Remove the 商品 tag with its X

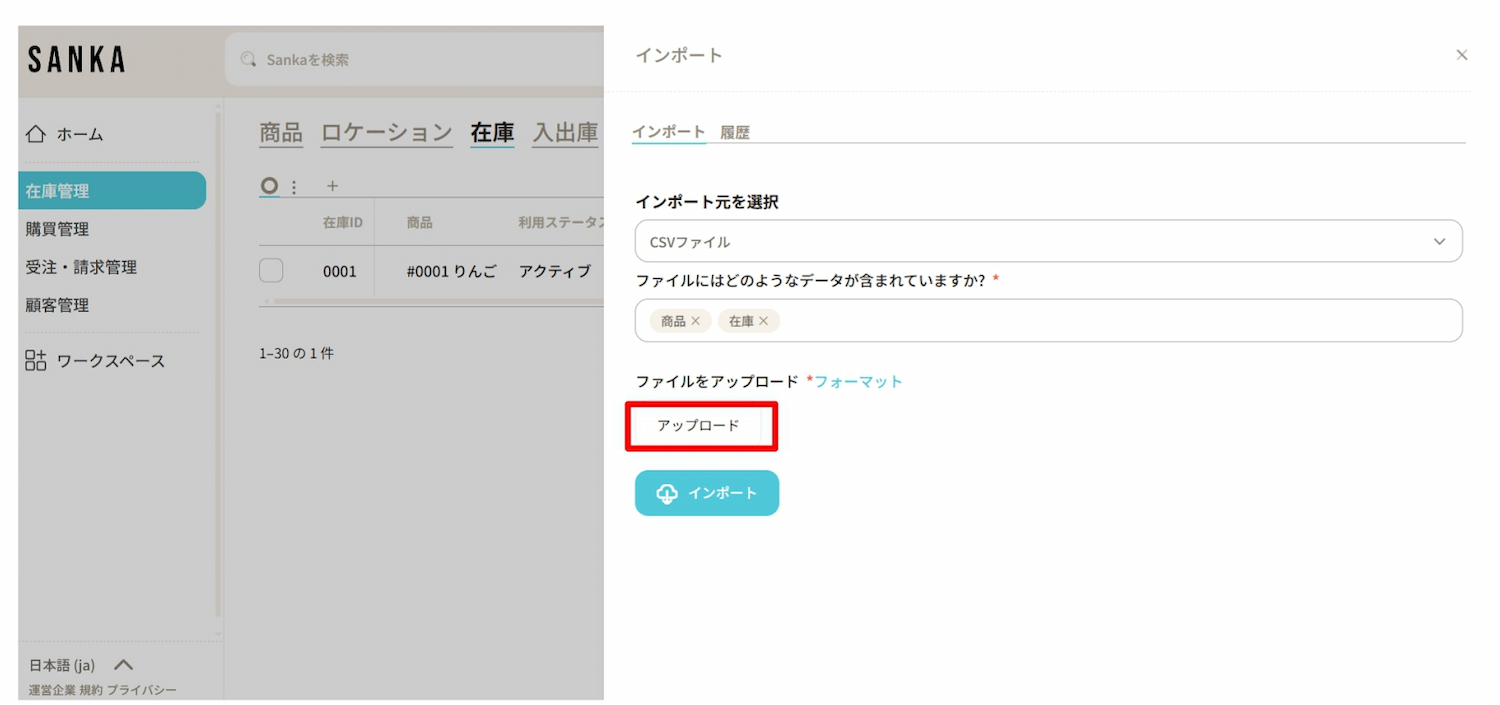[696, 321]
